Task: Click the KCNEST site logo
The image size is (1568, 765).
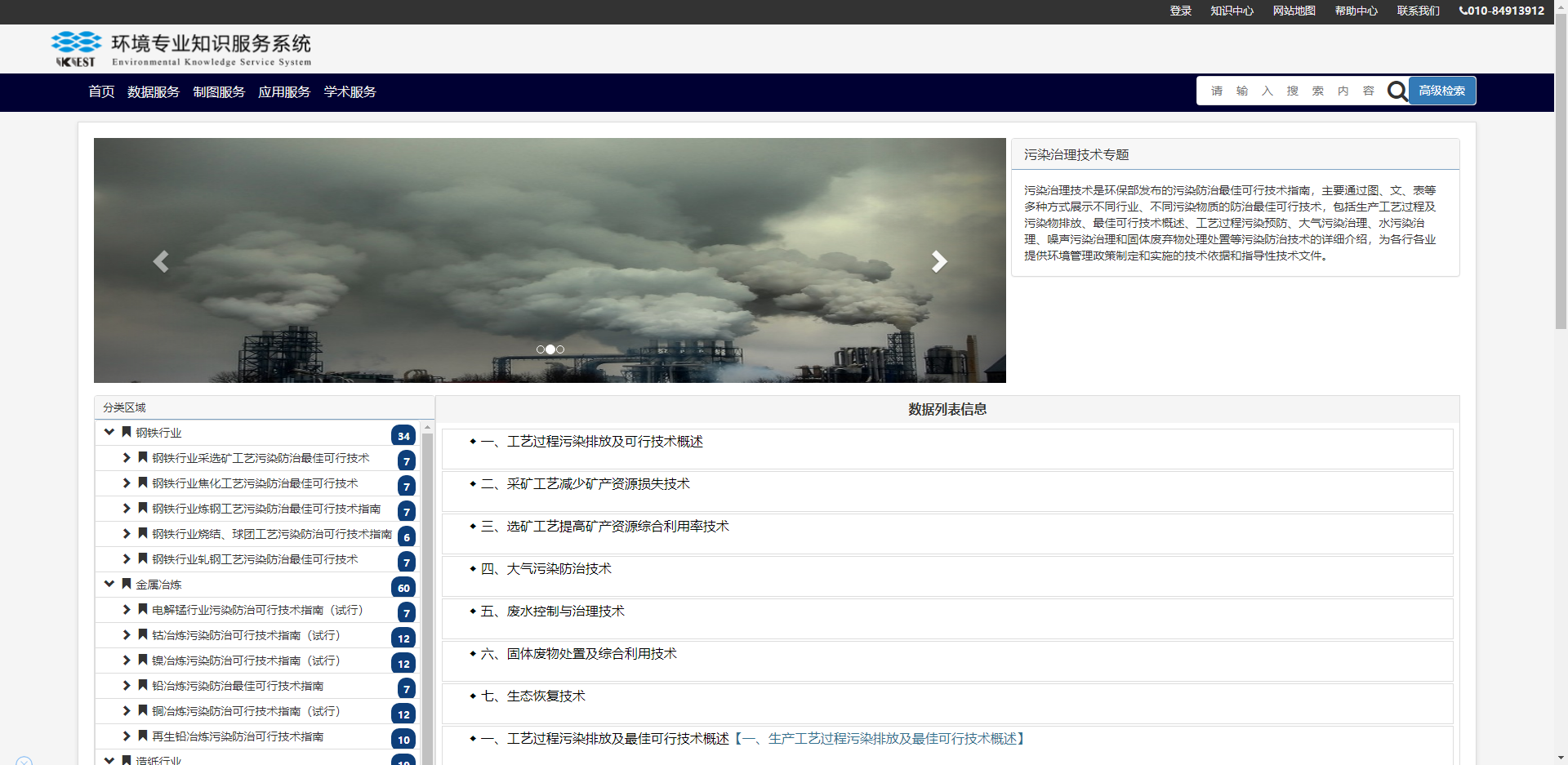Action: click(x=77, y=49)
